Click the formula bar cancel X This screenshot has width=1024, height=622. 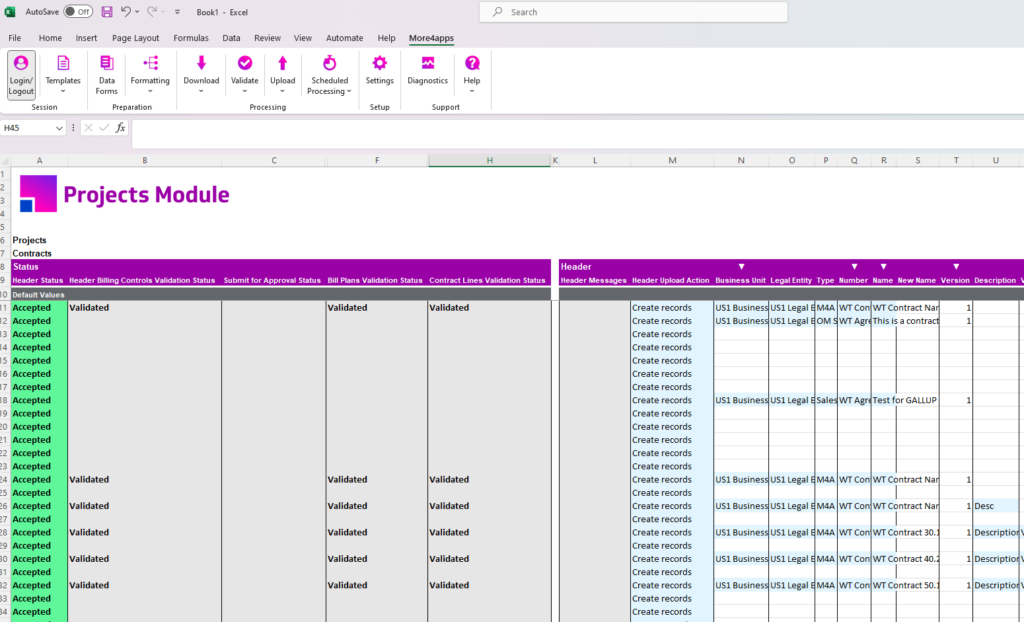point(88,128)
